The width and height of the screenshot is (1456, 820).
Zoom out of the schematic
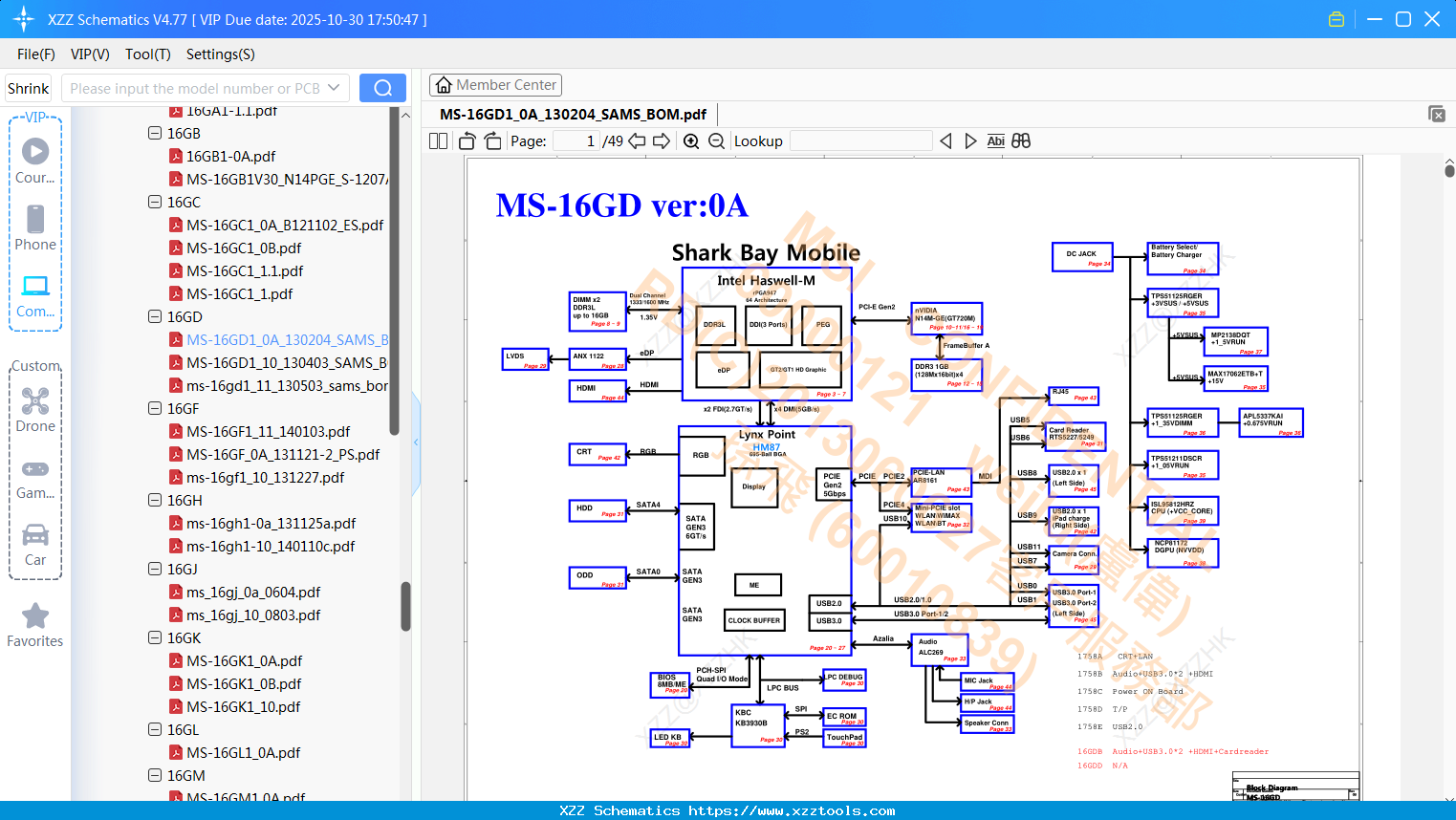tap(716, 141)
